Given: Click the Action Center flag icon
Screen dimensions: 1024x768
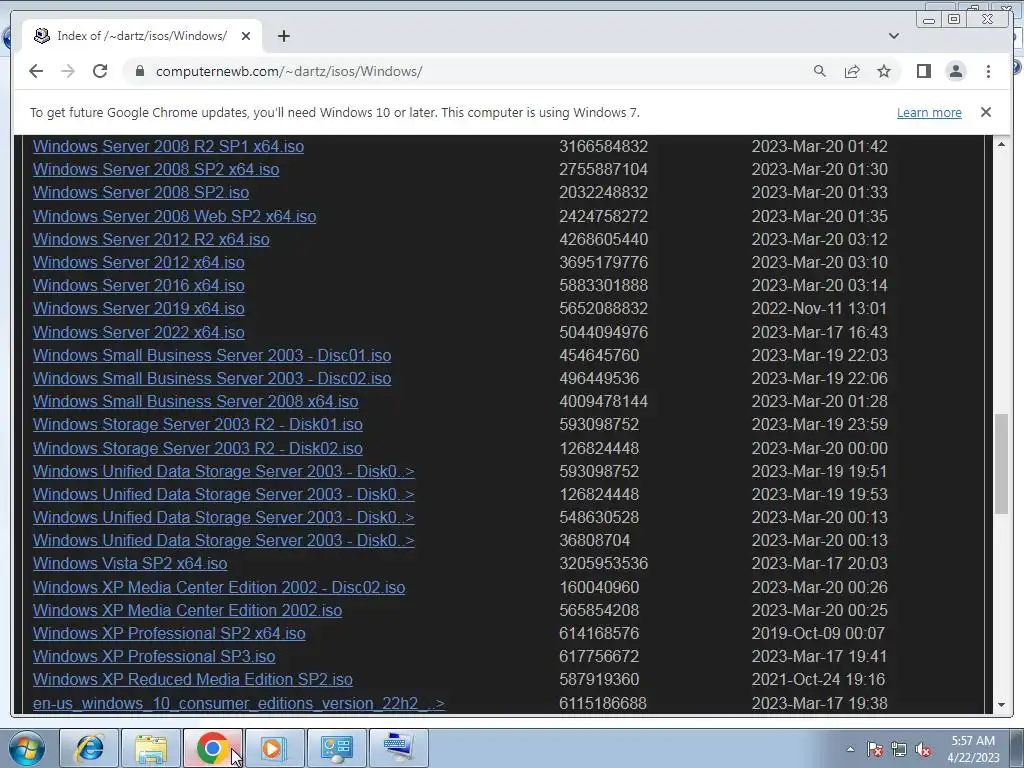Looking at the screenshot, I should coord(875,750).
